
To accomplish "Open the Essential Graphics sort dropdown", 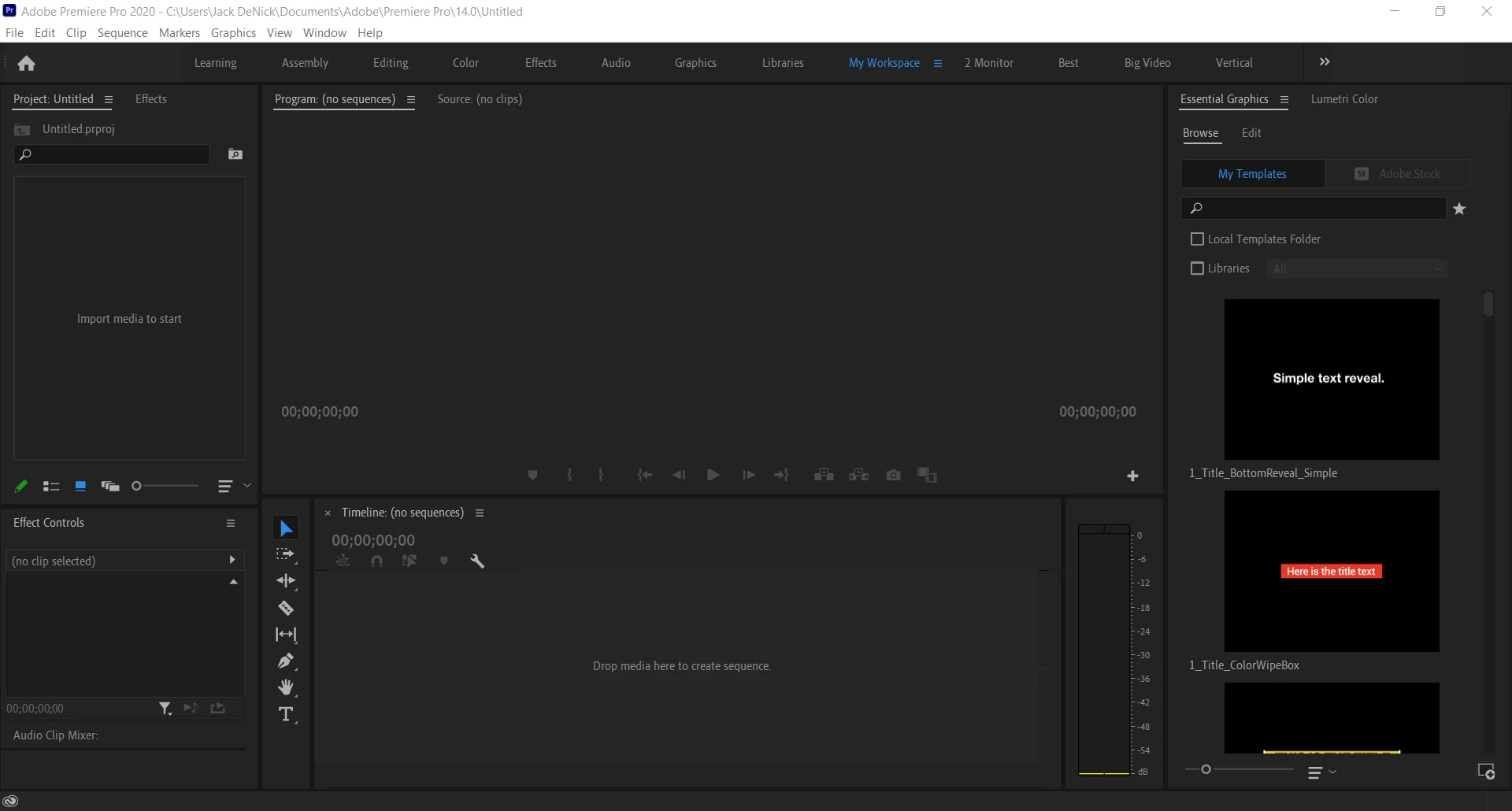I will coord(1322,772).
